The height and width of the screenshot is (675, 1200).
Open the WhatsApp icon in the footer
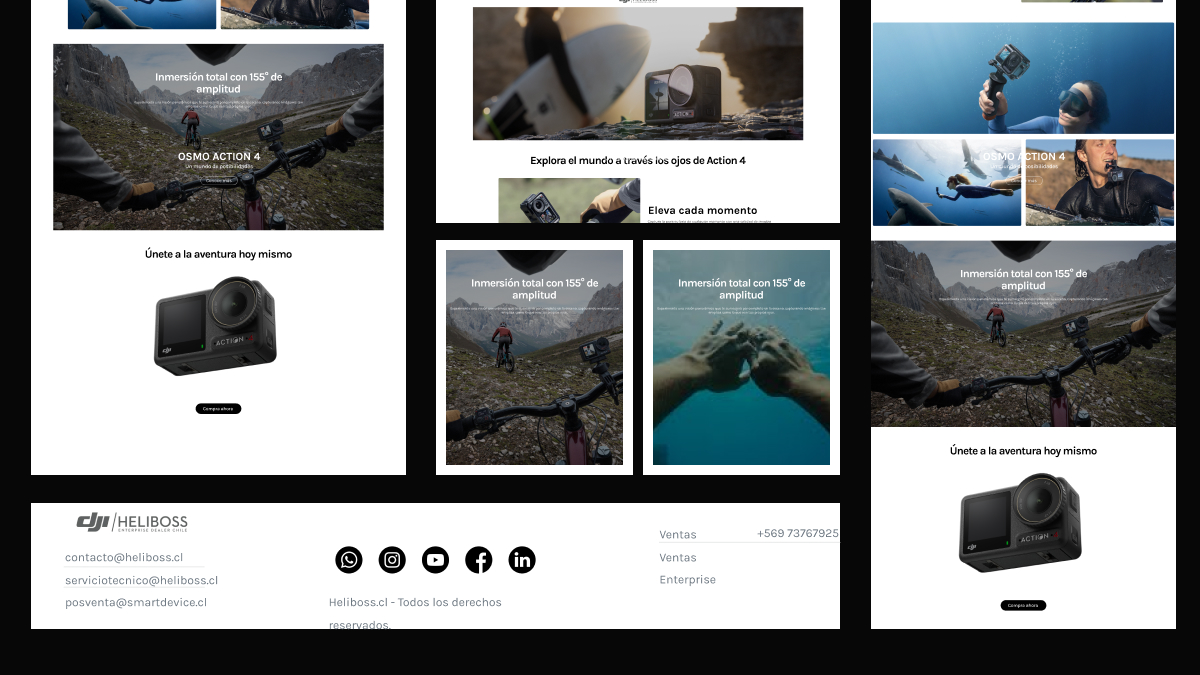click(349, 560)
